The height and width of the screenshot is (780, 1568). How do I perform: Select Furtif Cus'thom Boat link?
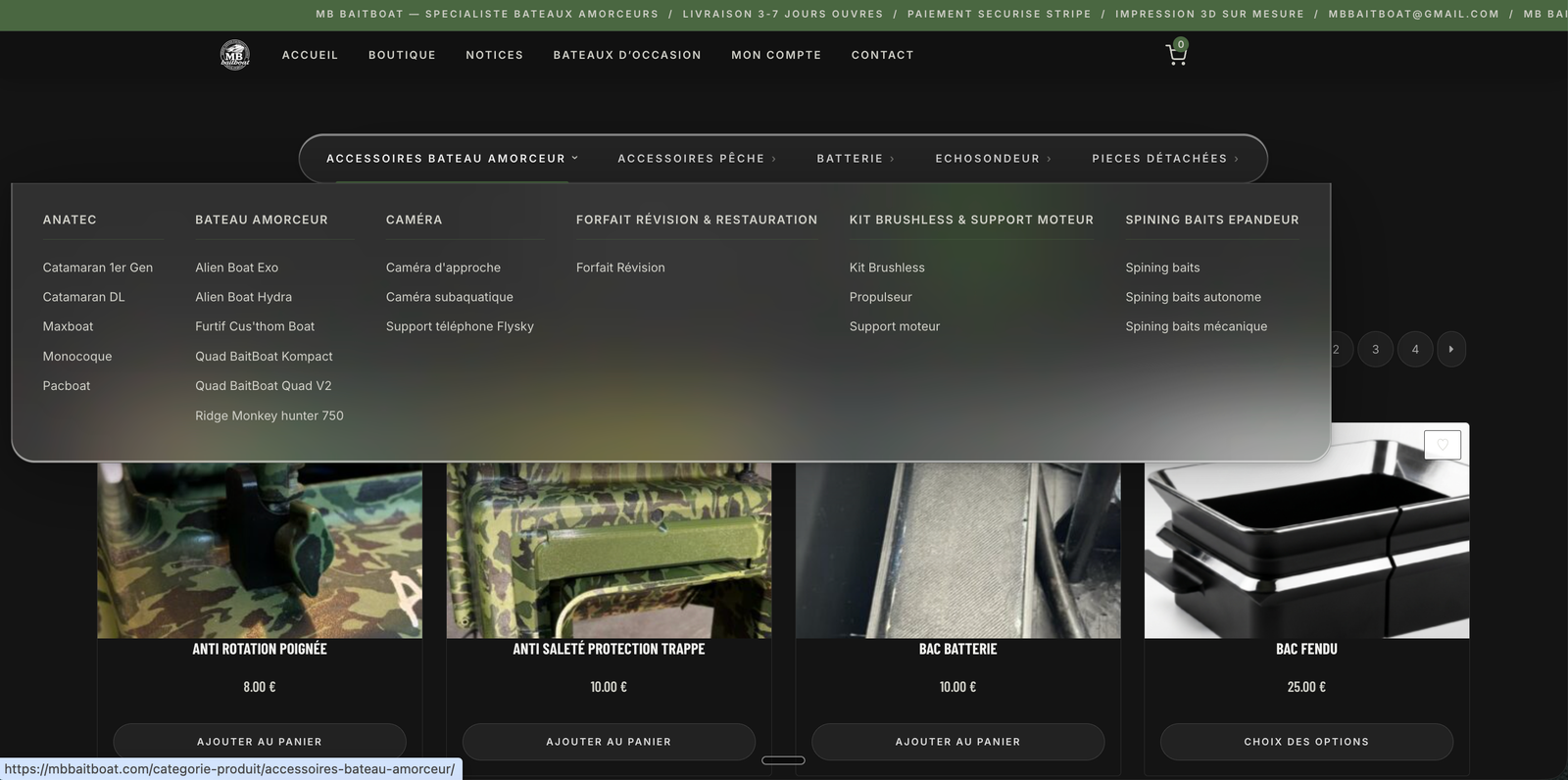(x=255, y=326)
